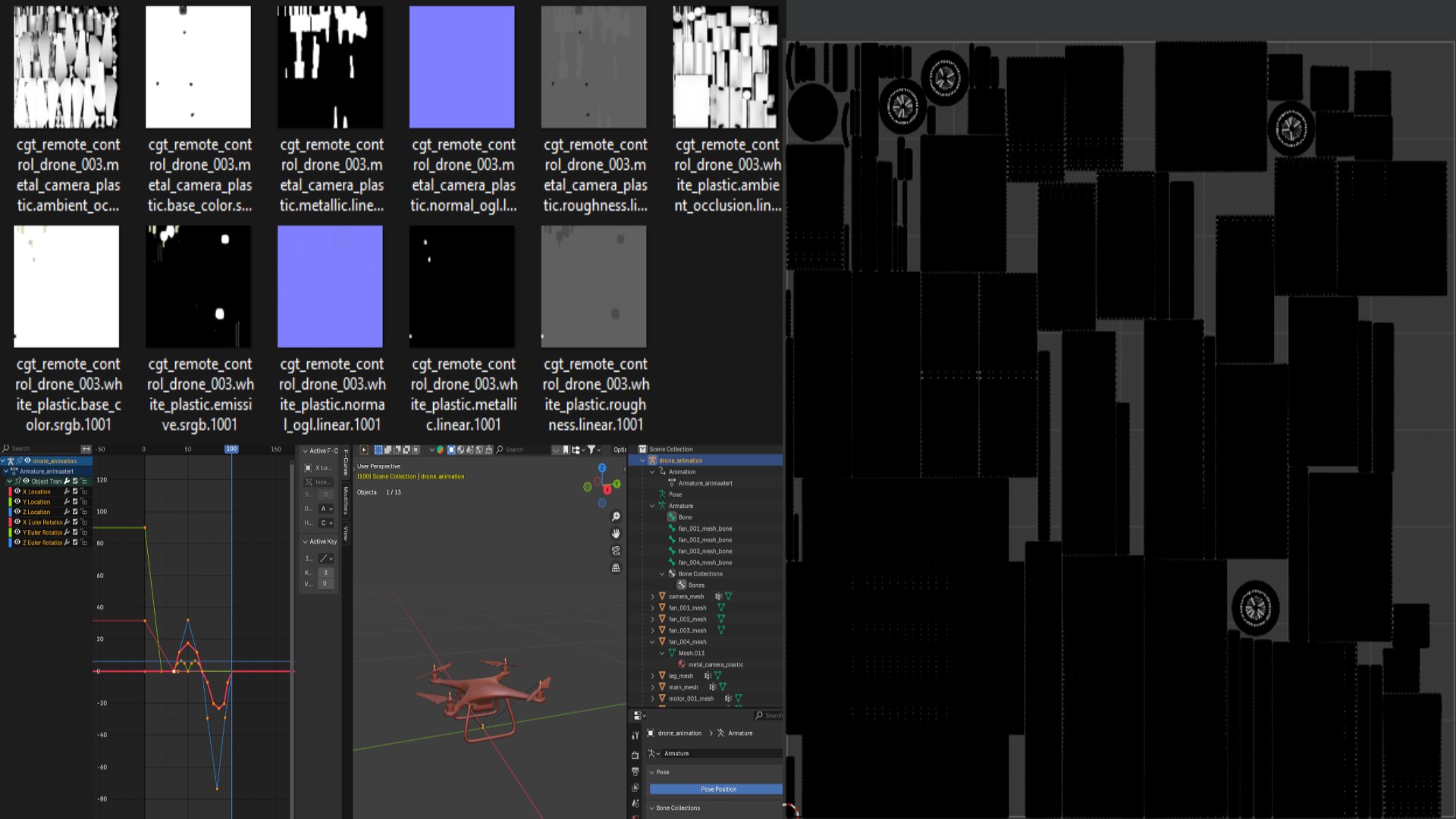Toggle the lock icon for Z Location channel
The image size is (1456, 819).
coord(83,512)
